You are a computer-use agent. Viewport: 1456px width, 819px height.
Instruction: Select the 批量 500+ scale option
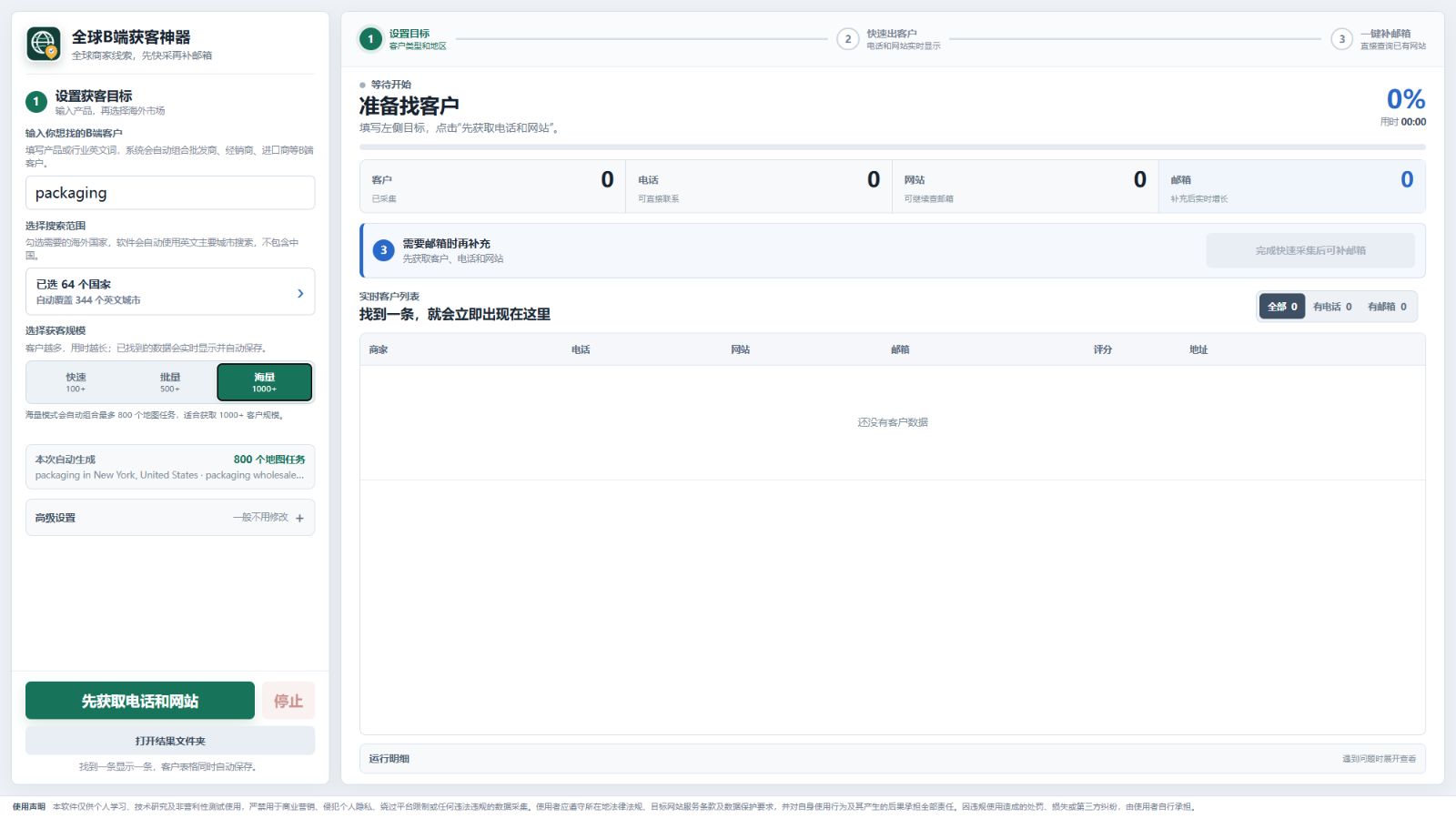[x=170, y=382]
